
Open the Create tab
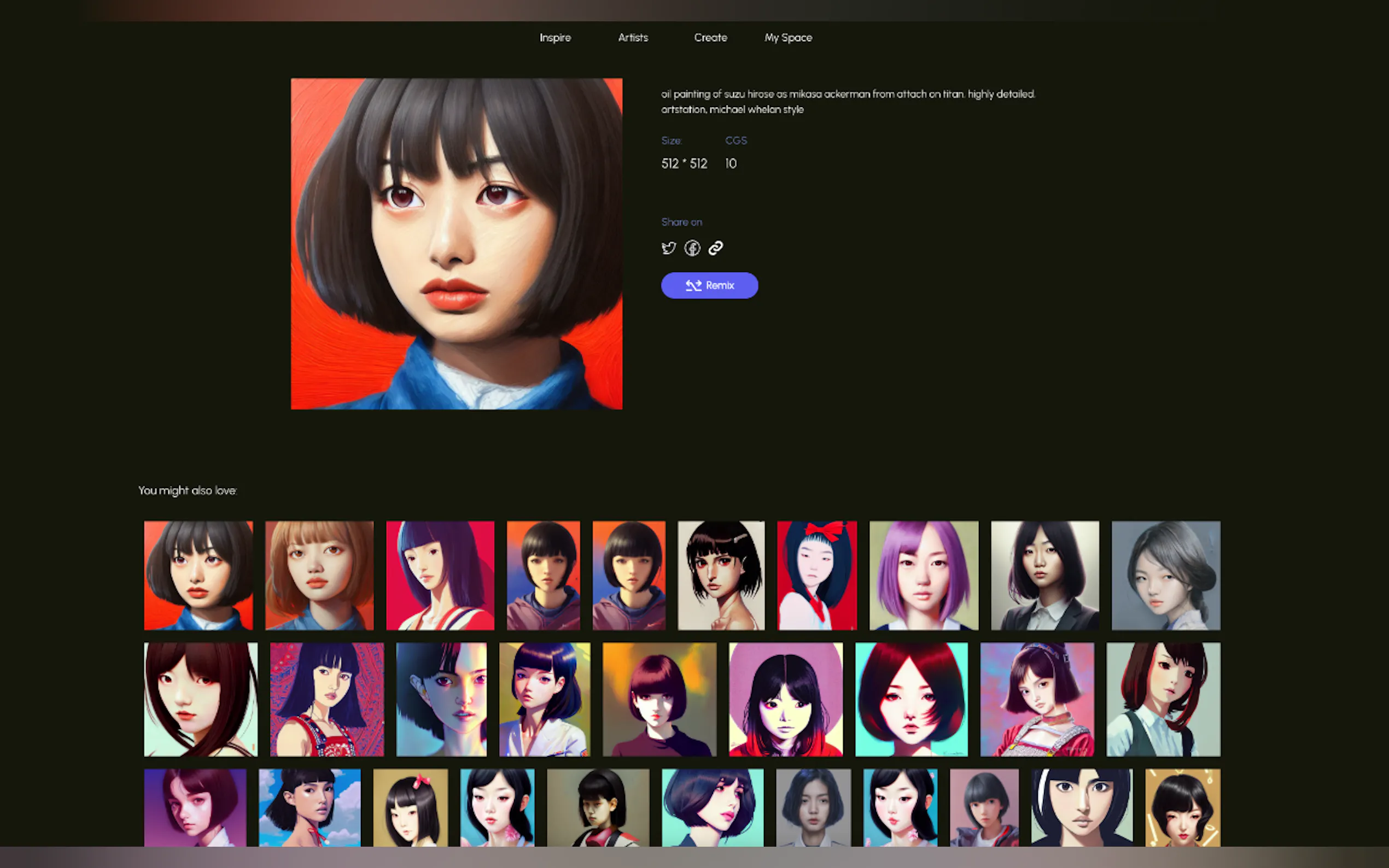(x=710, y=38)
